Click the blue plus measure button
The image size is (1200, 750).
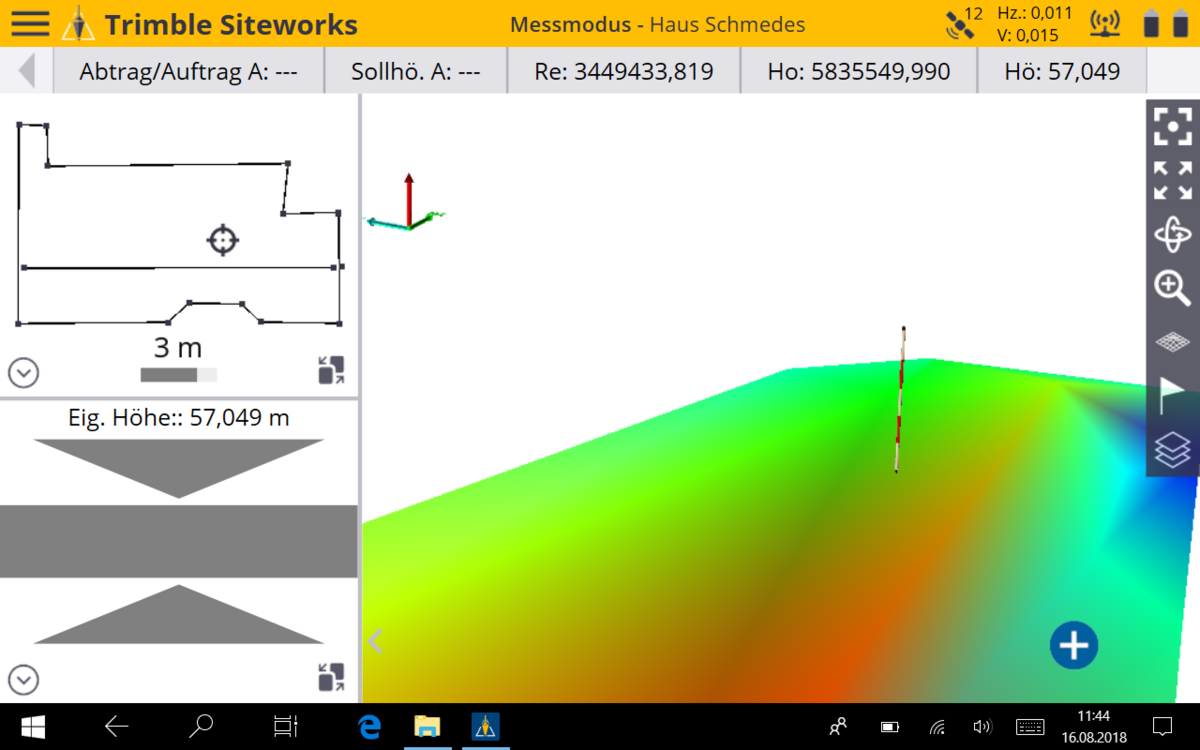click(1074, 645)
